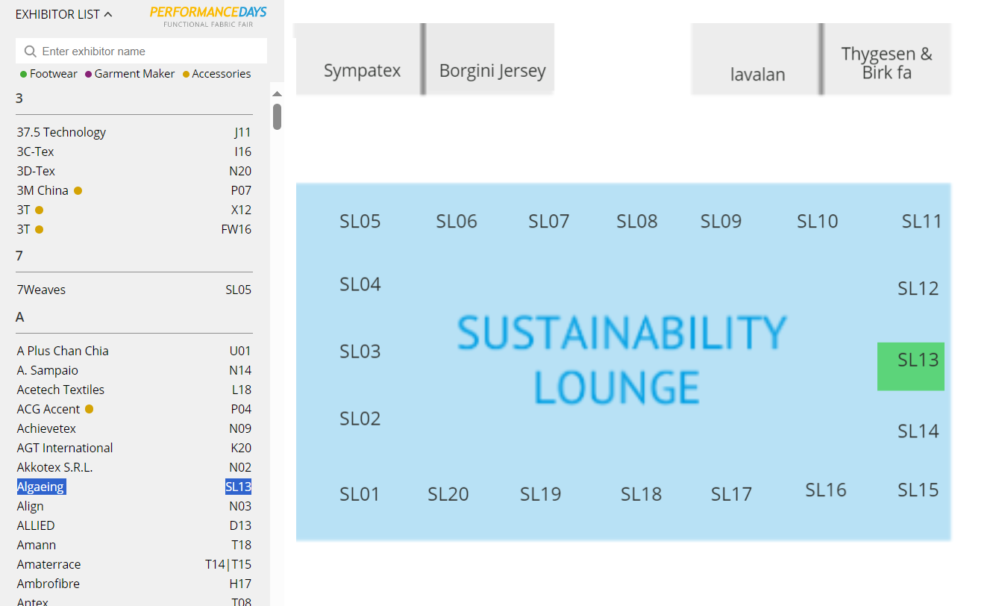Select the Thygesen & Birk booth
Image resolution: width=990 pixels, height=606 pixels.
point(886,60)
